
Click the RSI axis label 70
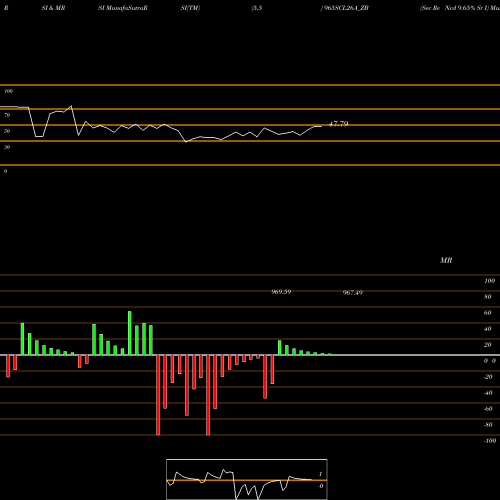tap(7, 115)
